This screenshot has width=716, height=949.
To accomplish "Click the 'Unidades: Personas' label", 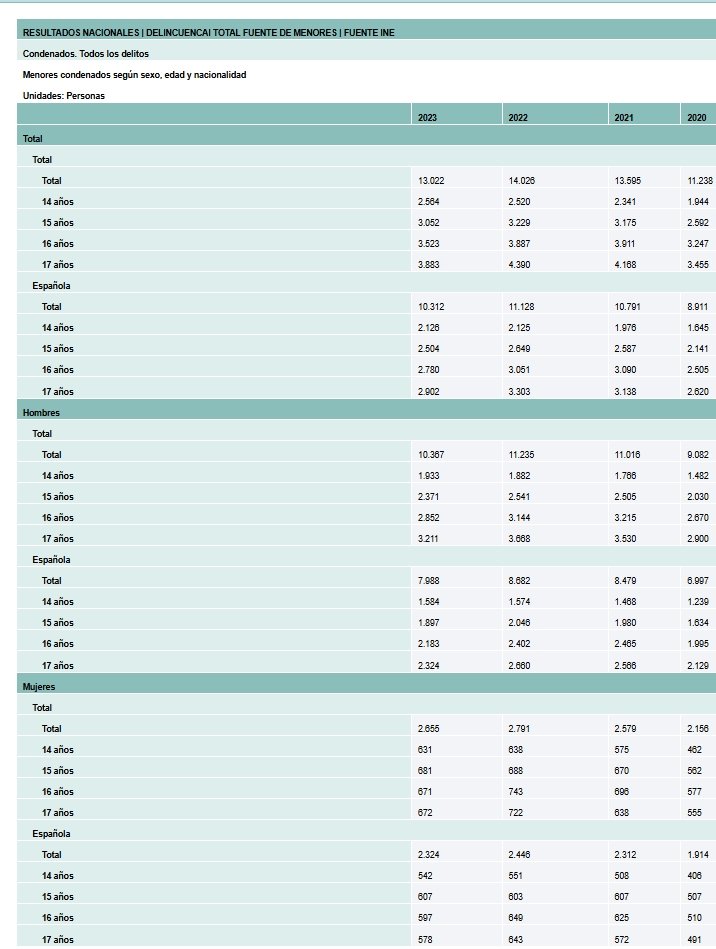I will coord(63,95).
